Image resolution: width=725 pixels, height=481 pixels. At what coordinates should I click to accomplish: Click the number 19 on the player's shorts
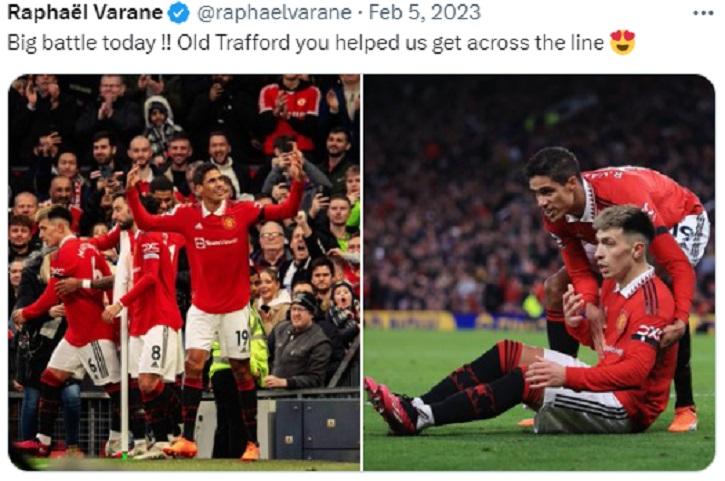point(242,338)
